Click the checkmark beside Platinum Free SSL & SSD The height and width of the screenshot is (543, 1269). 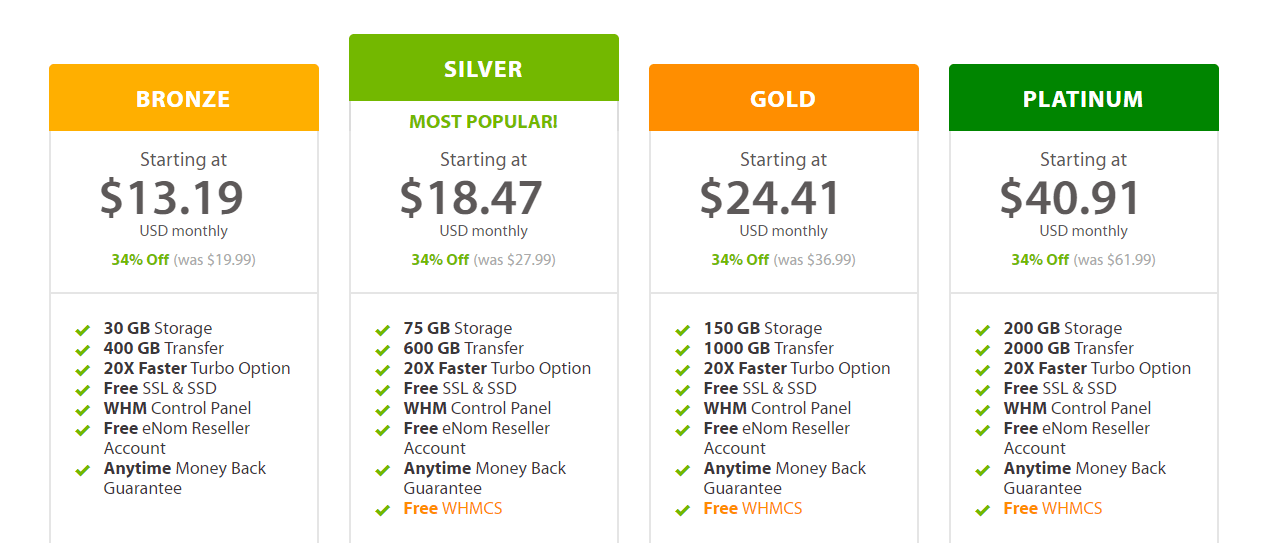(x=983, y=390)
